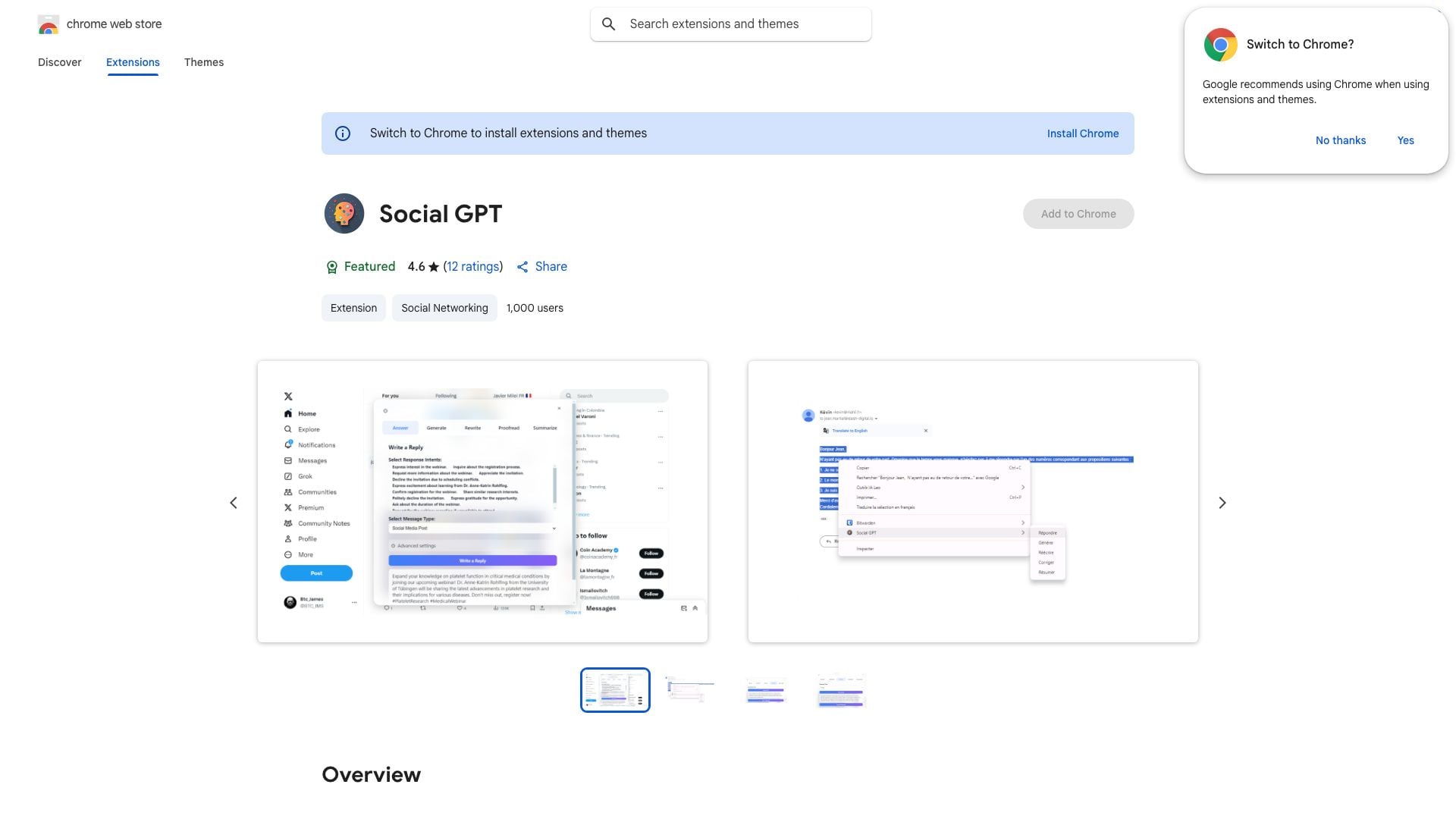1456x819 pixels.
Task: Click the search magnifier icon
Action: pos(608,24)
